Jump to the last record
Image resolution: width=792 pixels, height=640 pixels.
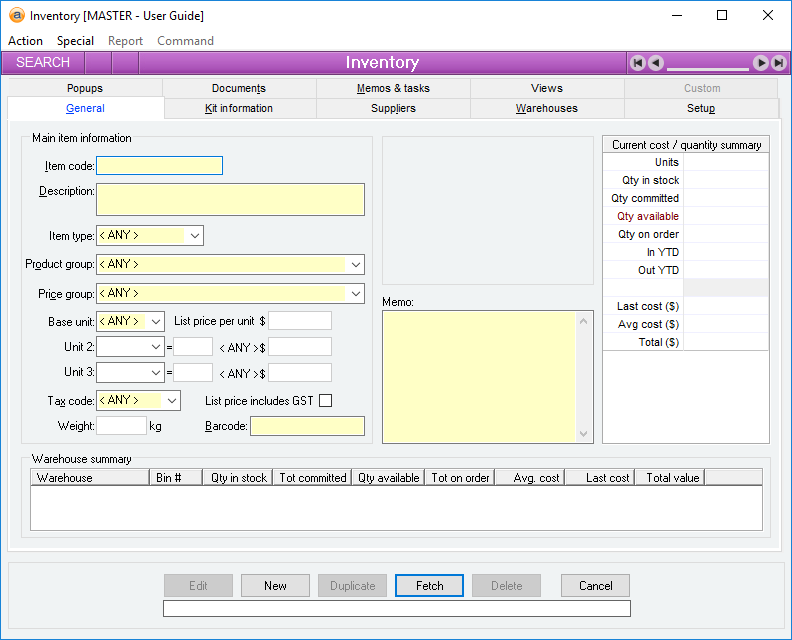tap(778, 63)
